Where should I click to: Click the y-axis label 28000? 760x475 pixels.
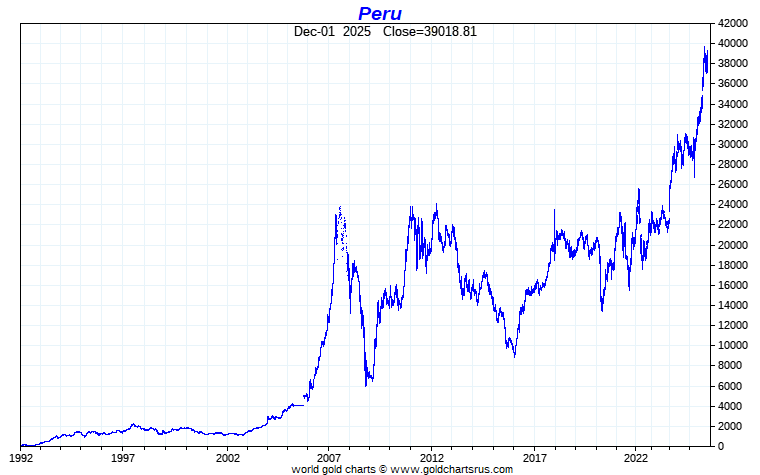(x=732, y=164)
